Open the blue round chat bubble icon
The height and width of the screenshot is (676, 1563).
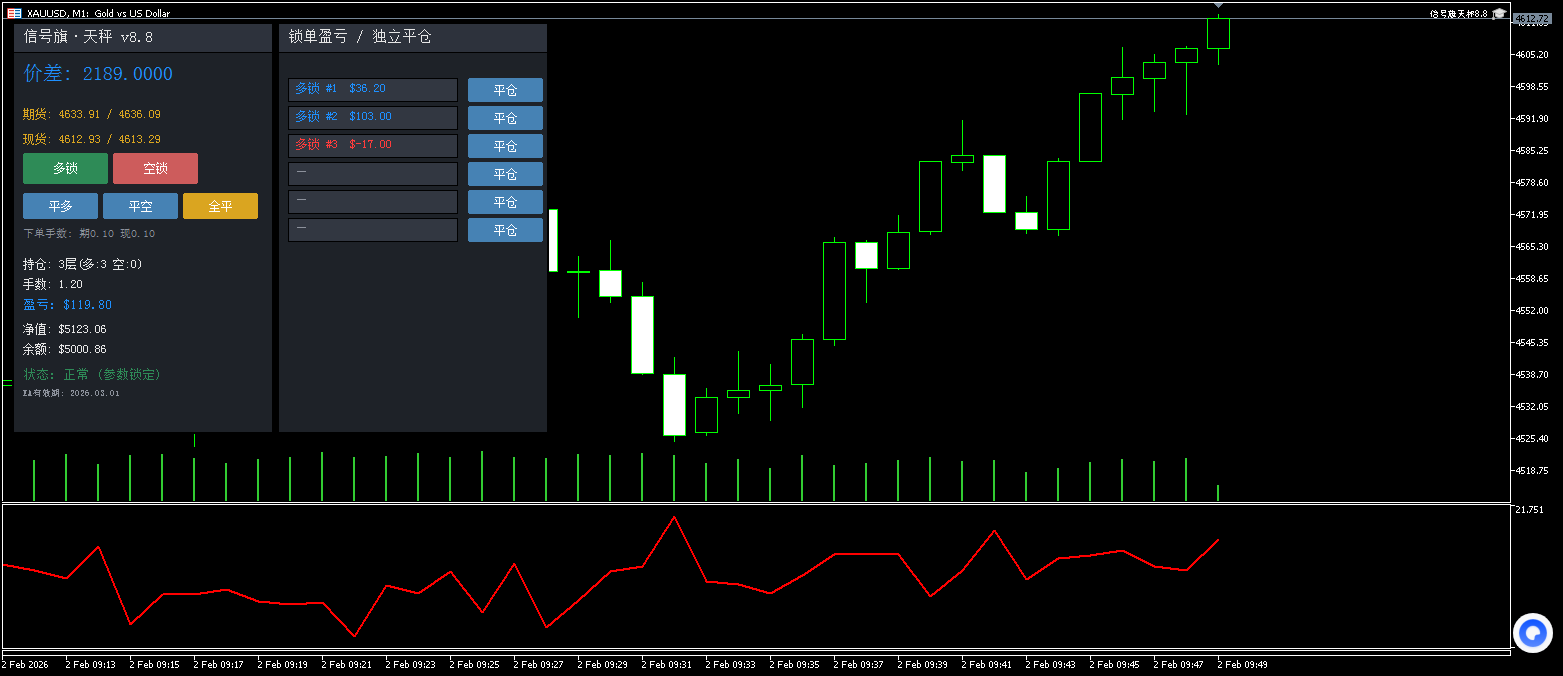1532,633
